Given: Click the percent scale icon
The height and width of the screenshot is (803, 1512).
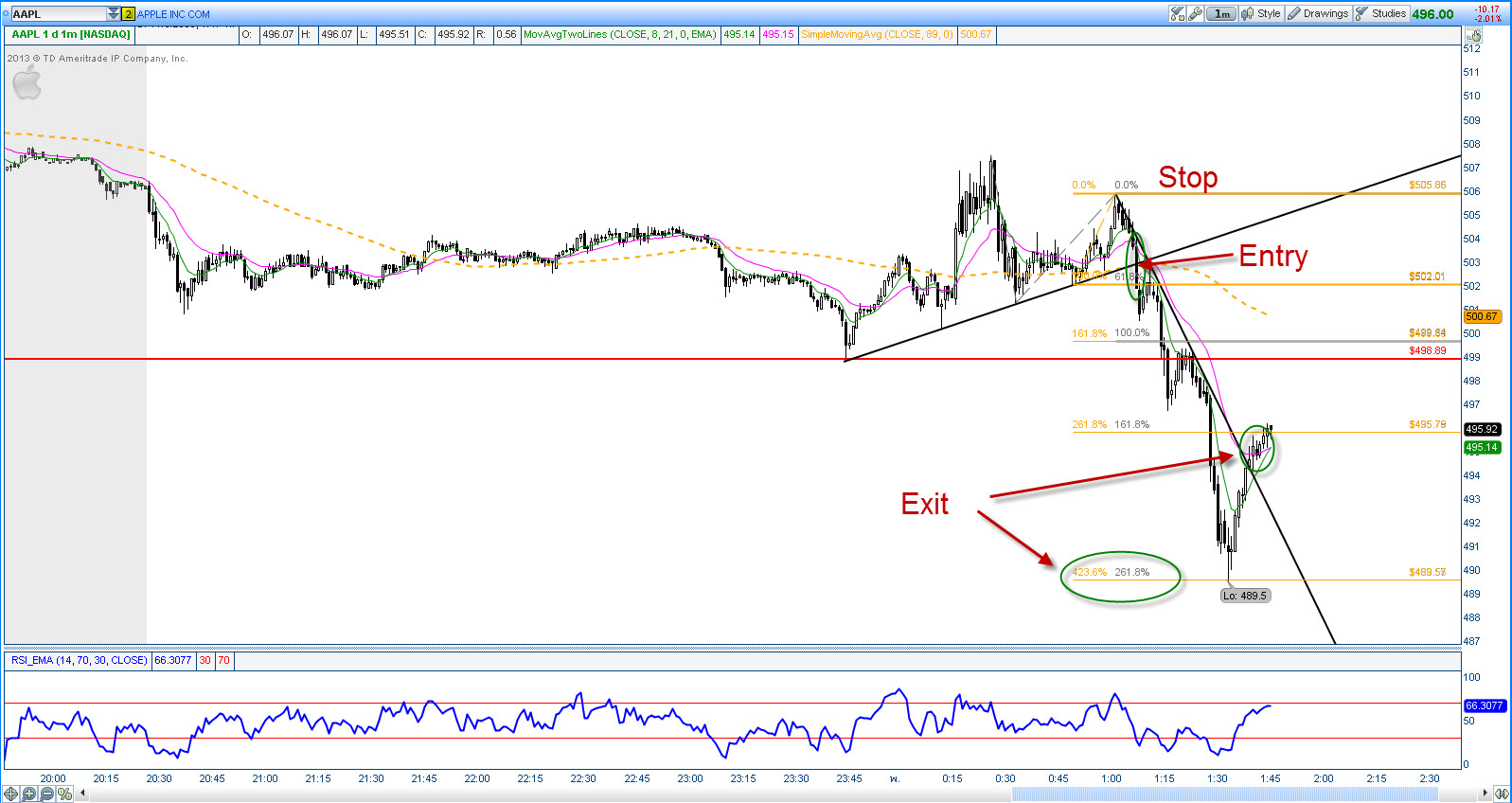Looking at the screenshot, I should (x=64, y=794).
